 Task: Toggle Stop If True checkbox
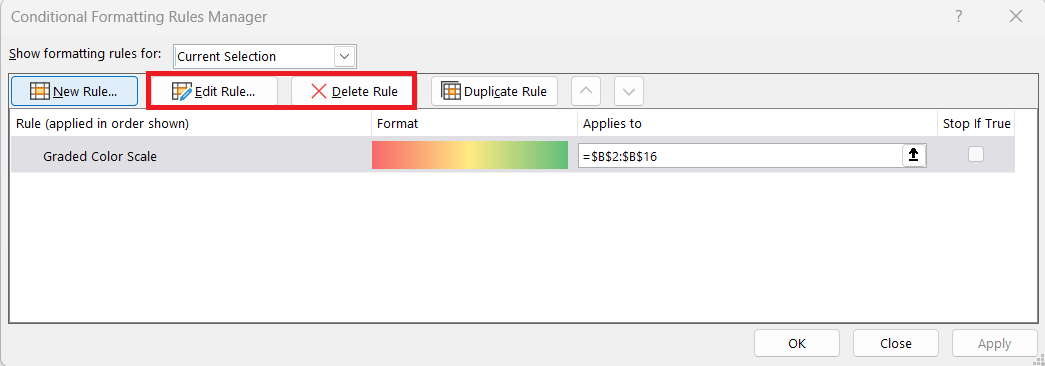point(976,155)
